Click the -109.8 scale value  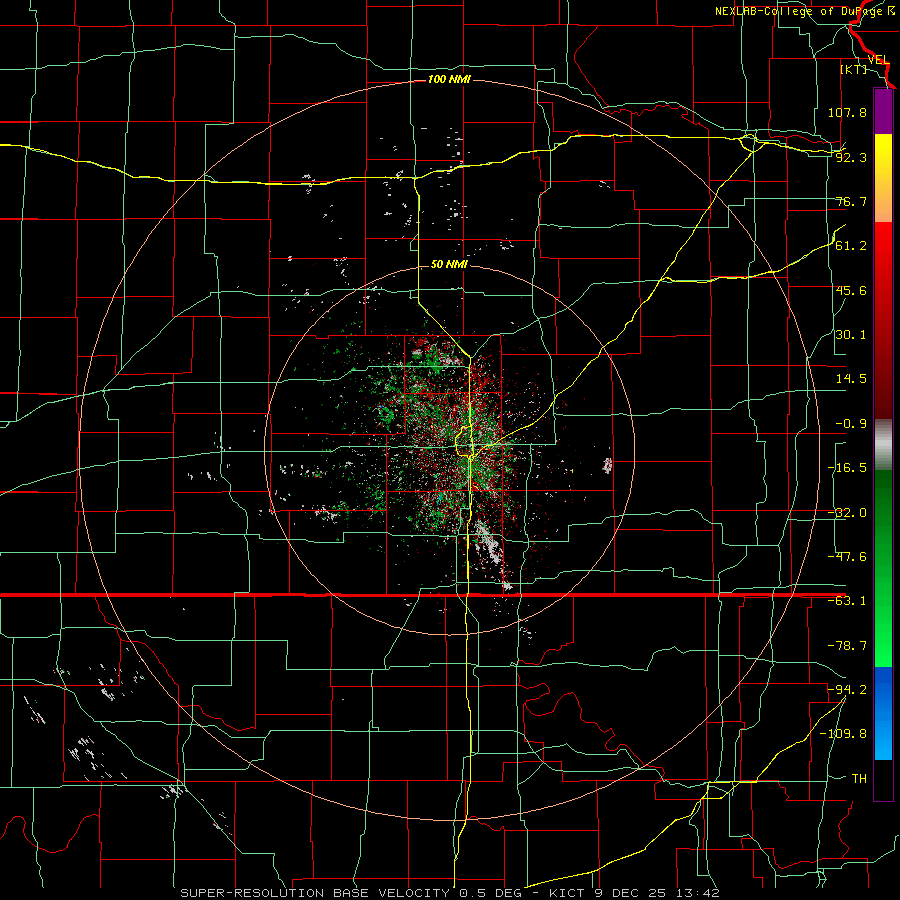click(843, 734)
